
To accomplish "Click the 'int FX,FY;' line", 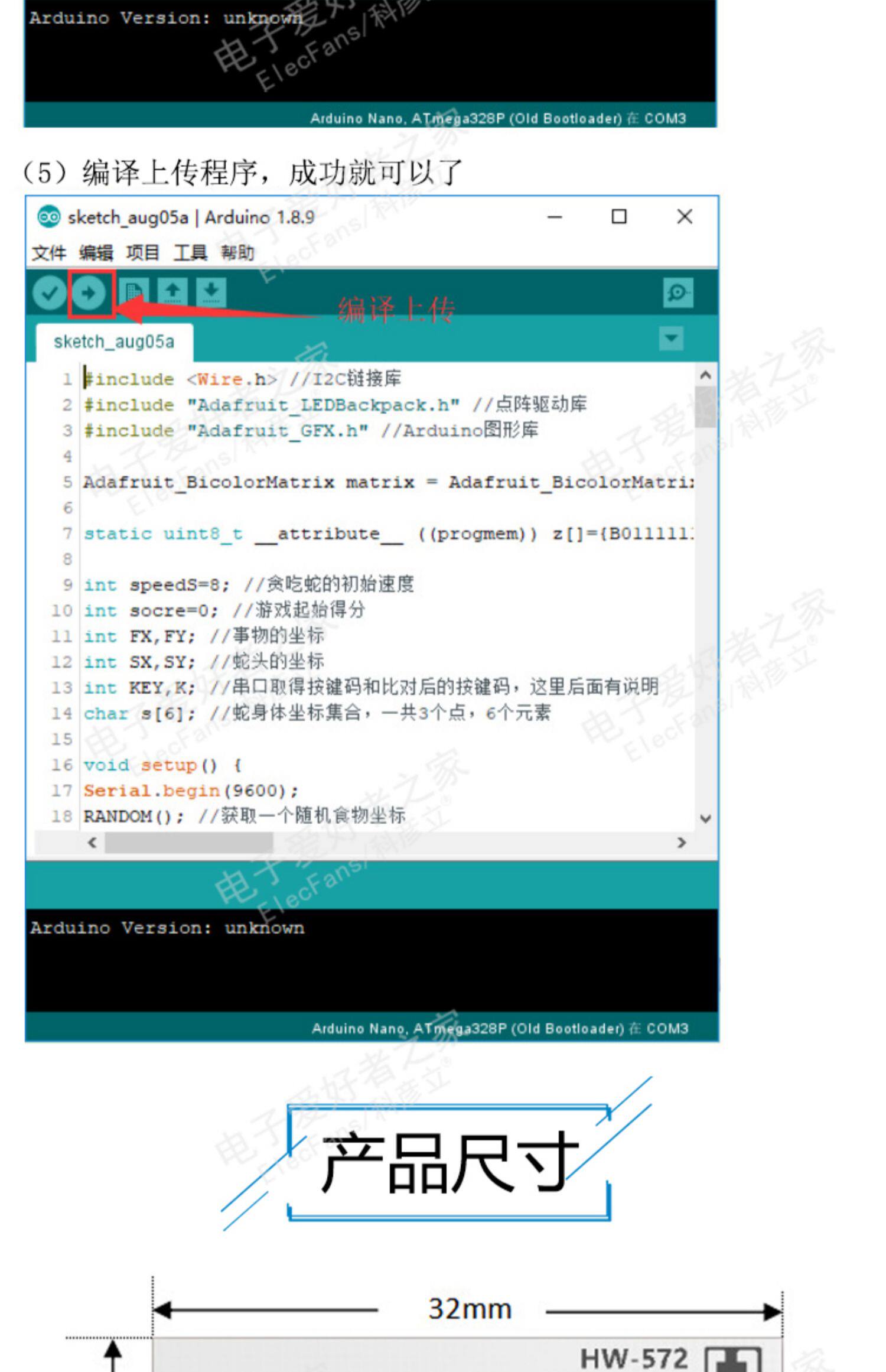I will click(204, 636).
